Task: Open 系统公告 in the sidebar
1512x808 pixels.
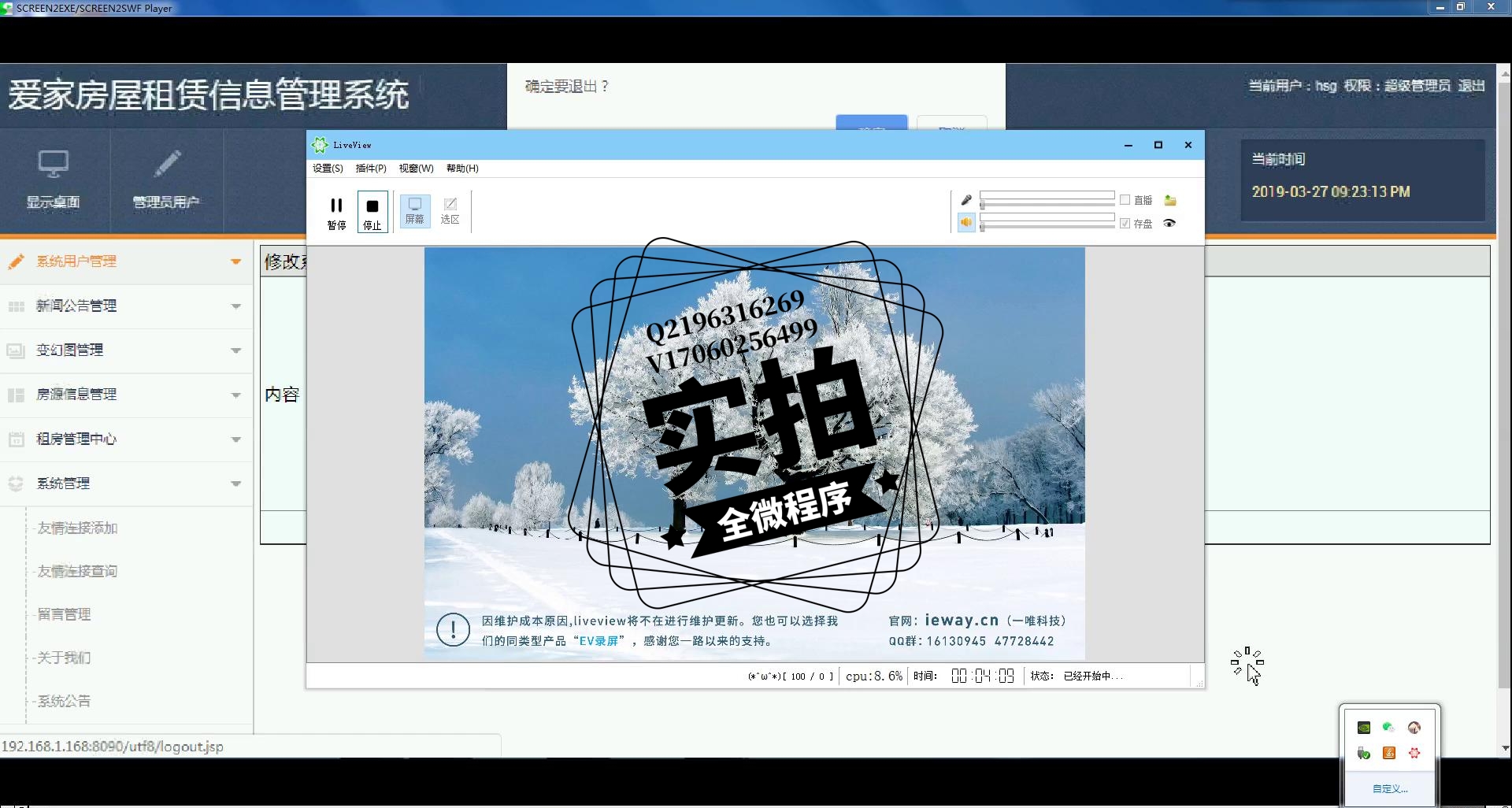Action: pyautogui.click(x=64, y=701)
